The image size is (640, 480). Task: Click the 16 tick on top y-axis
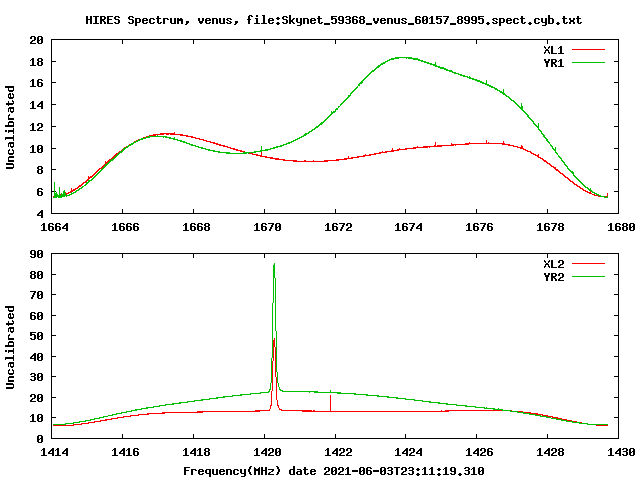tap(36, 83)
